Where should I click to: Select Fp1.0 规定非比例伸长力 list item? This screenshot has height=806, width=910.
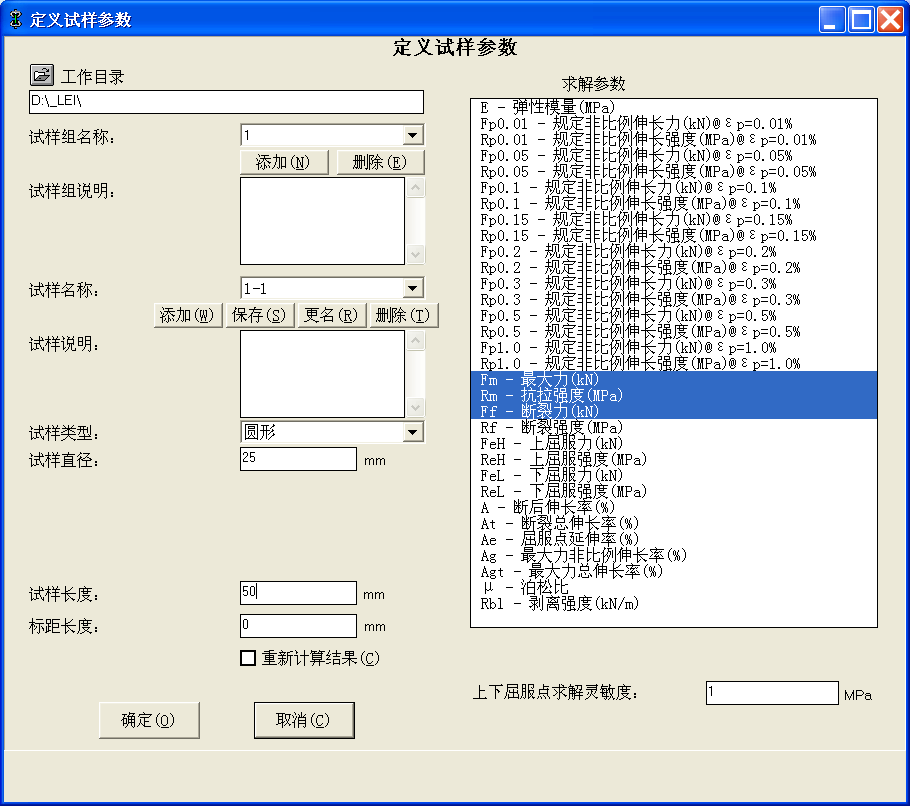coord(674,348)
